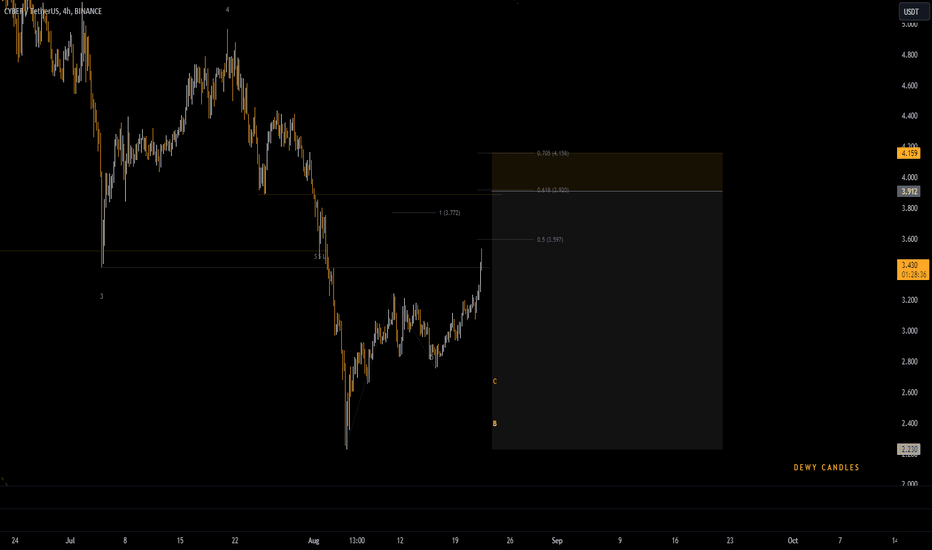The width and height of the screenshot is (932, 550).
Task: Select the orange shaded Fibonacci golden zone
Action: [607, 172]
